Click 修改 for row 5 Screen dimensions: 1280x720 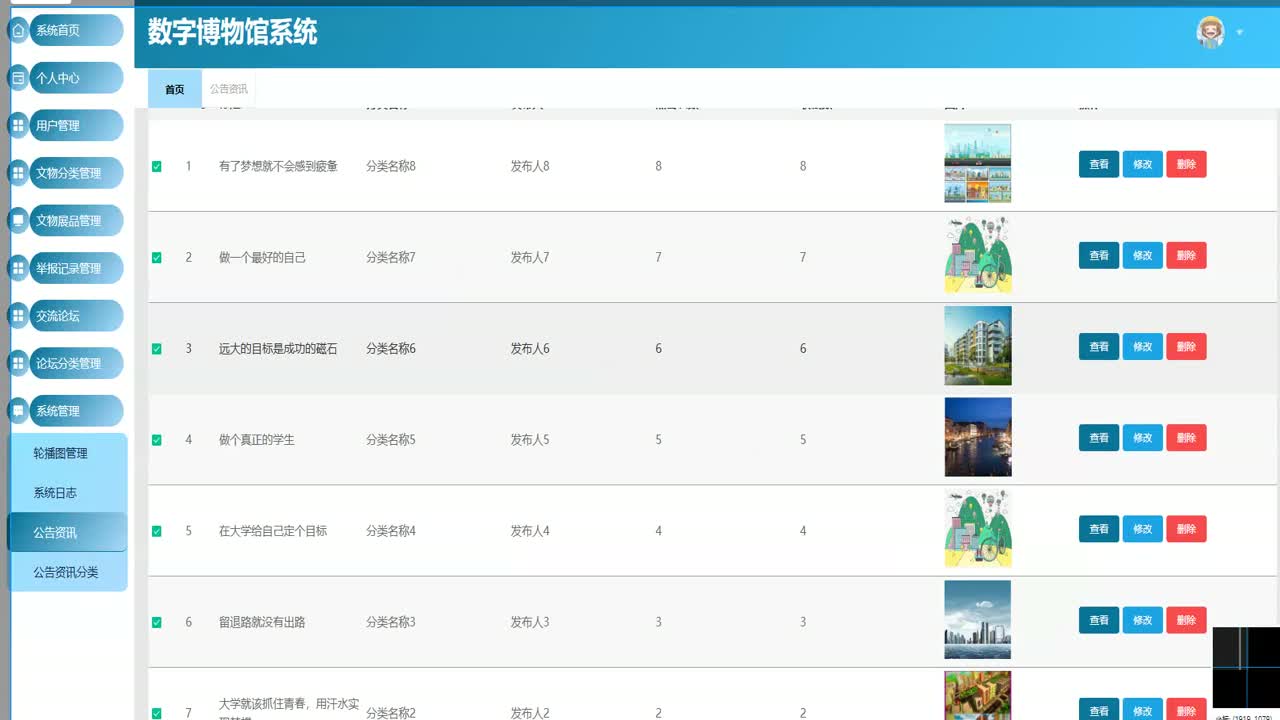click(1143, 529)
